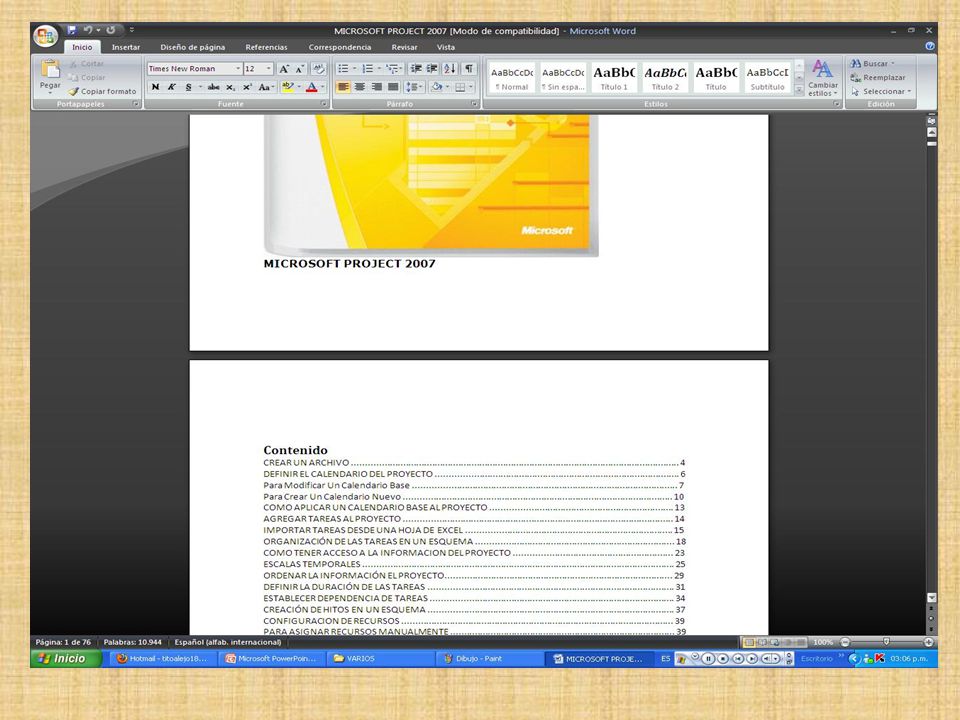Apply subscript formatting
The height and width of the screenshot is (720, 960).
point(230,87)
